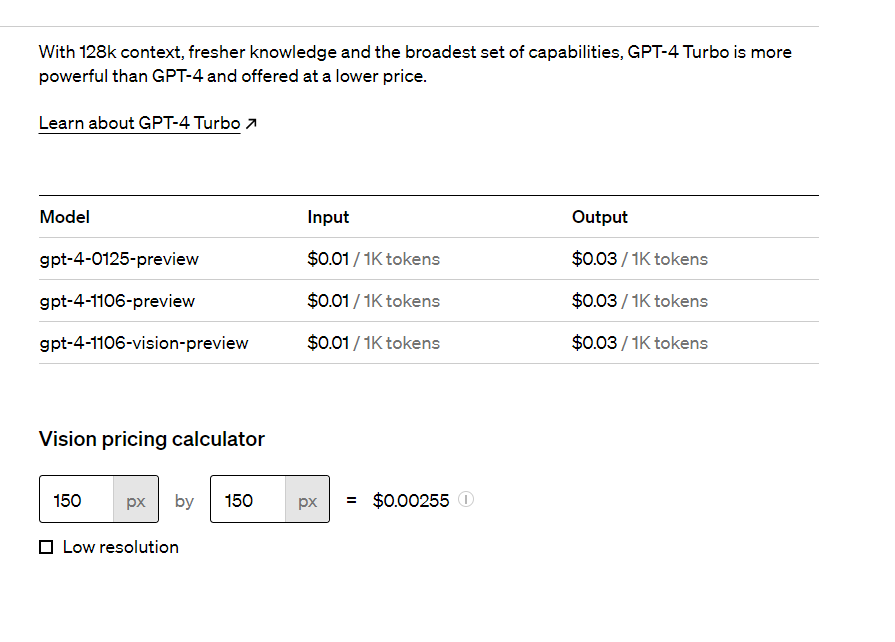Open the Learn about GPT-4 Turbo link

pos(139,123)
